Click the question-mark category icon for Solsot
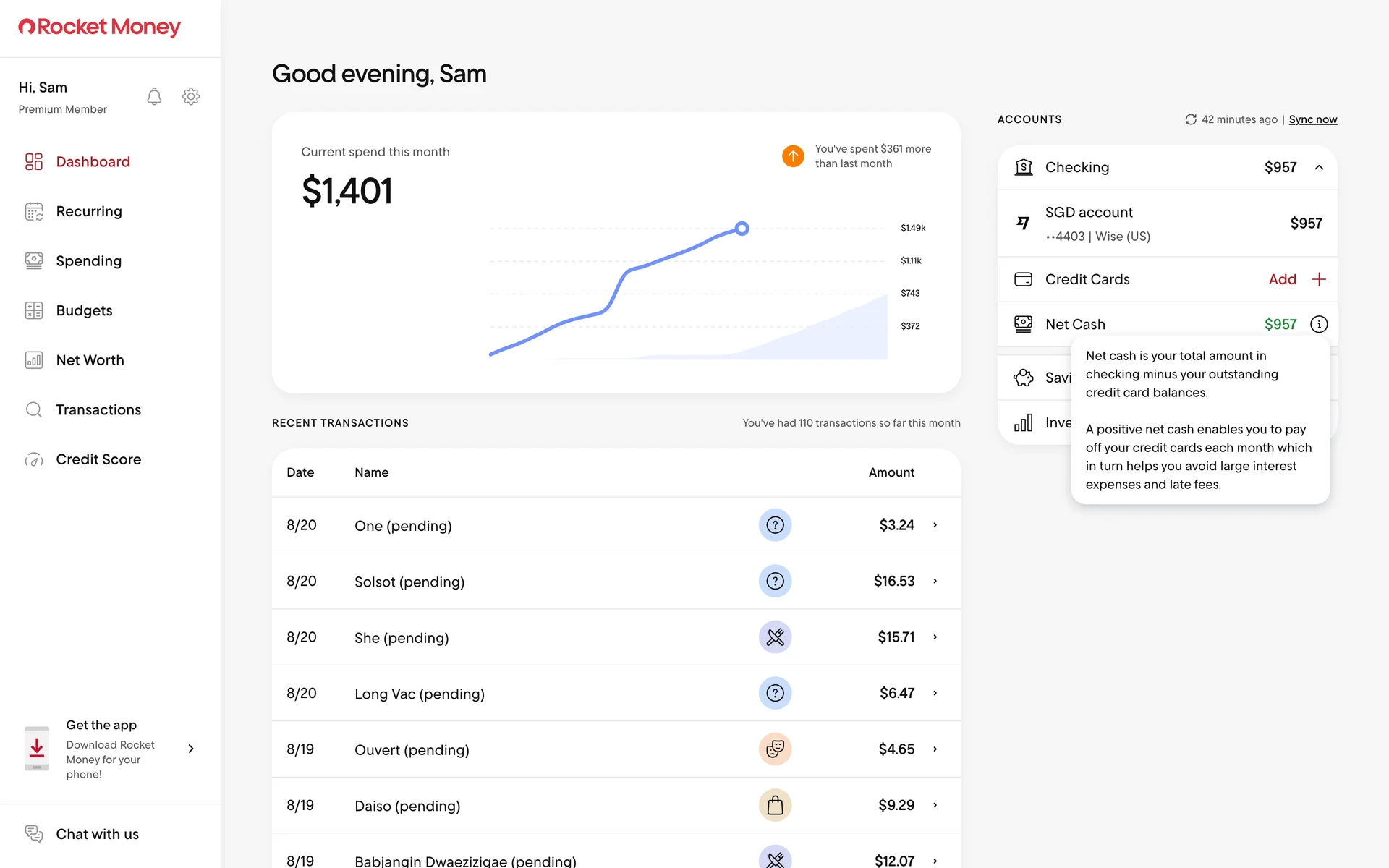This screenshot has height=868, width=1389. [775, 581]
